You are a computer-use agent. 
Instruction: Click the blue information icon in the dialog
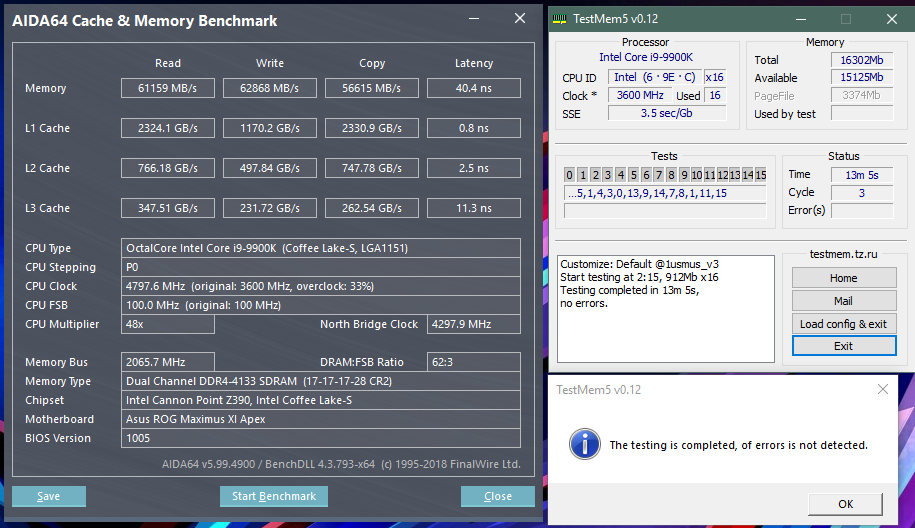(584, 444)
